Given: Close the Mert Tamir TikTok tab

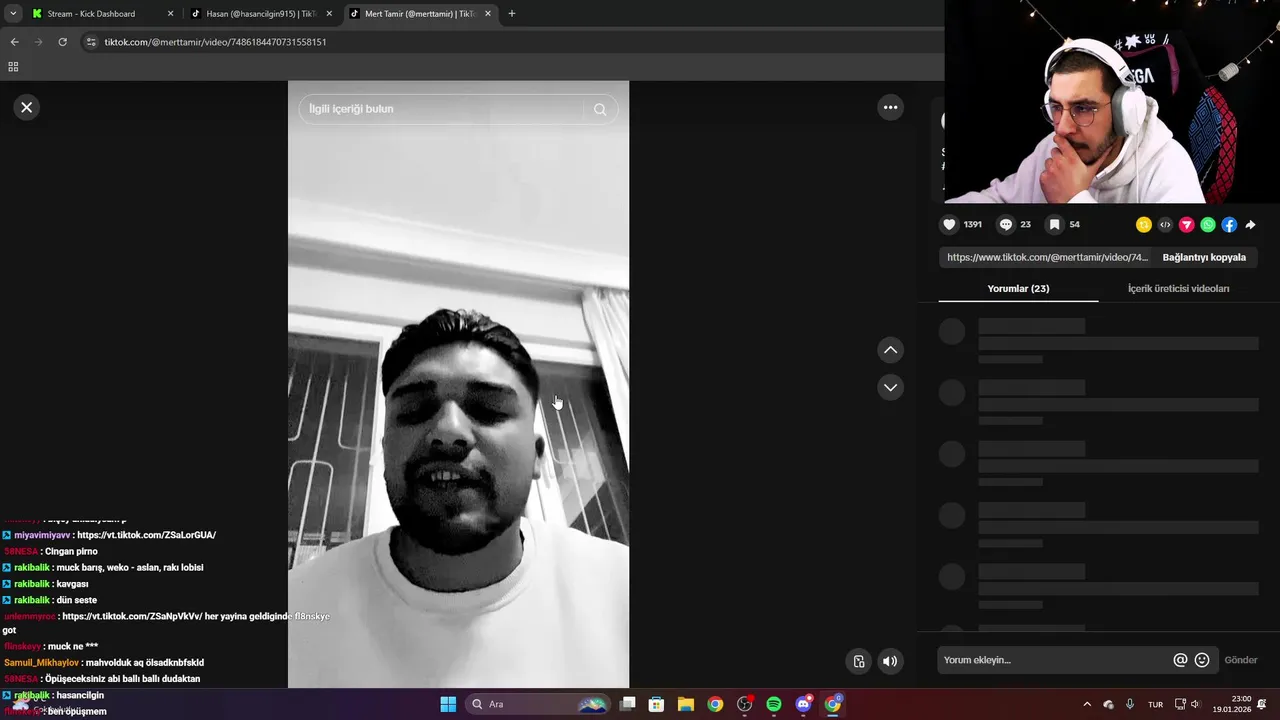Looking at the screenshot, I should coord(488,14).
